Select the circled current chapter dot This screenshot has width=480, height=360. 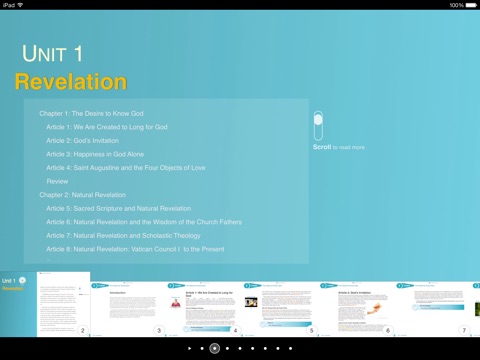(x=215, y=348)
